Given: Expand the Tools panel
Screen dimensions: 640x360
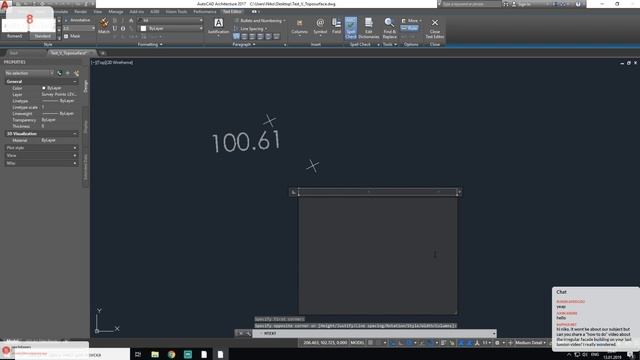Looking at the screenshot, I should coord(390,44).
